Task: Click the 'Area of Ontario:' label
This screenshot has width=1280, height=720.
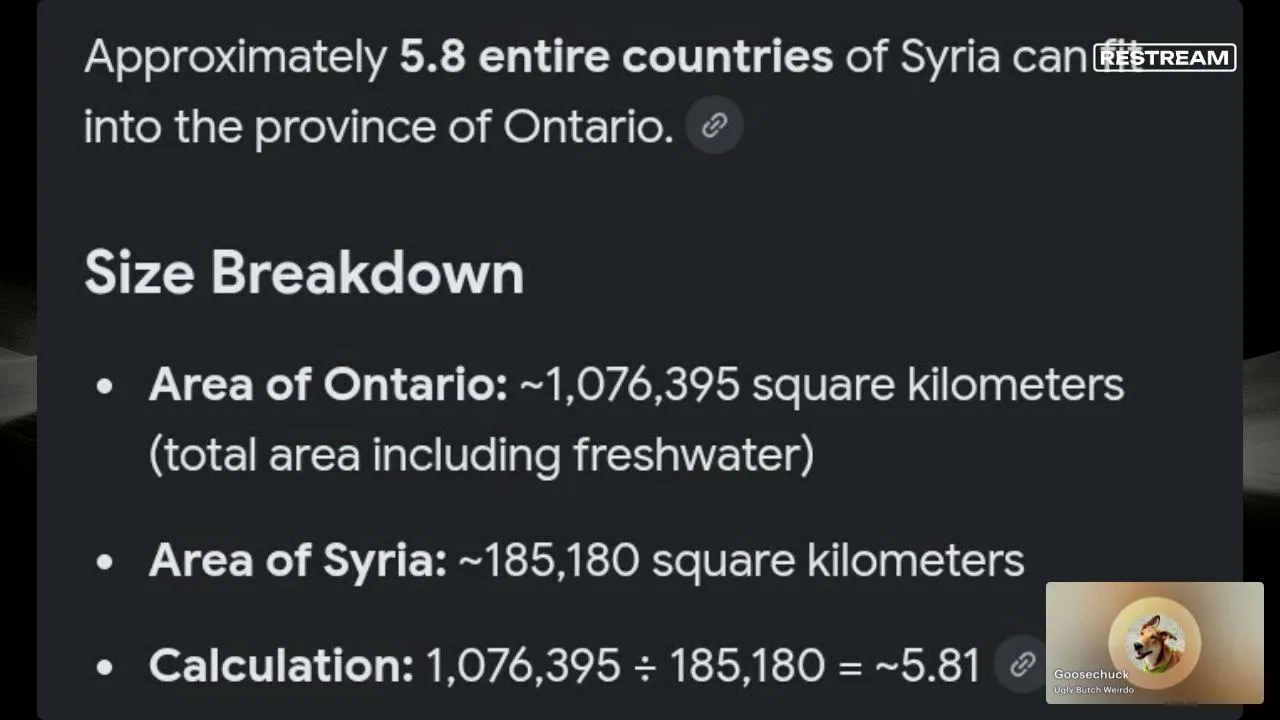Action: (x=328, y=385)
